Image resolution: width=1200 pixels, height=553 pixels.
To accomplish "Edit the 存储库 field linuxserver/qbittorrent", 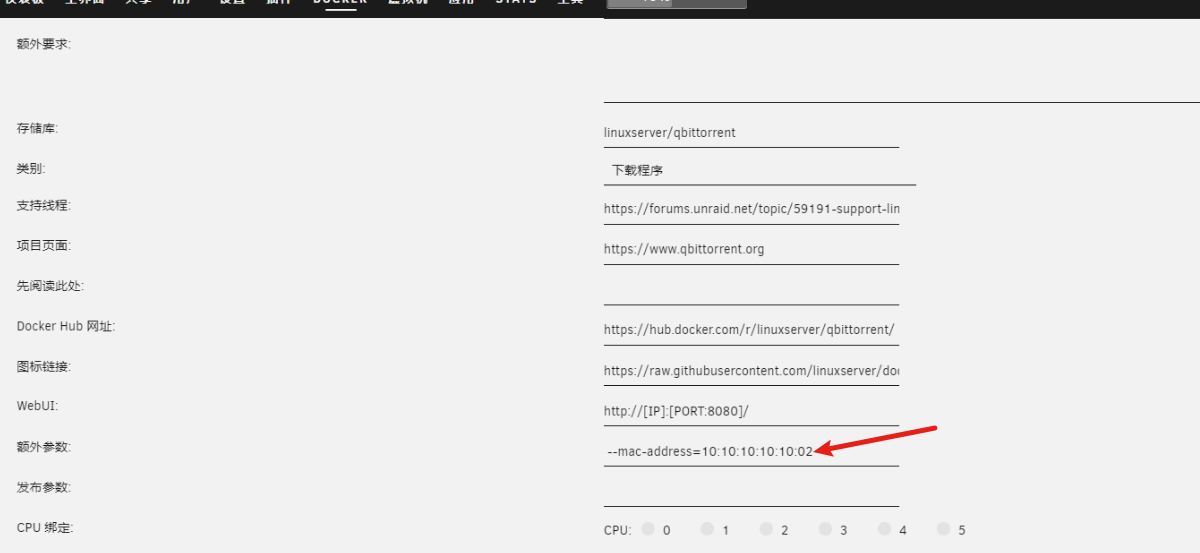I will [x=750, y=132].
